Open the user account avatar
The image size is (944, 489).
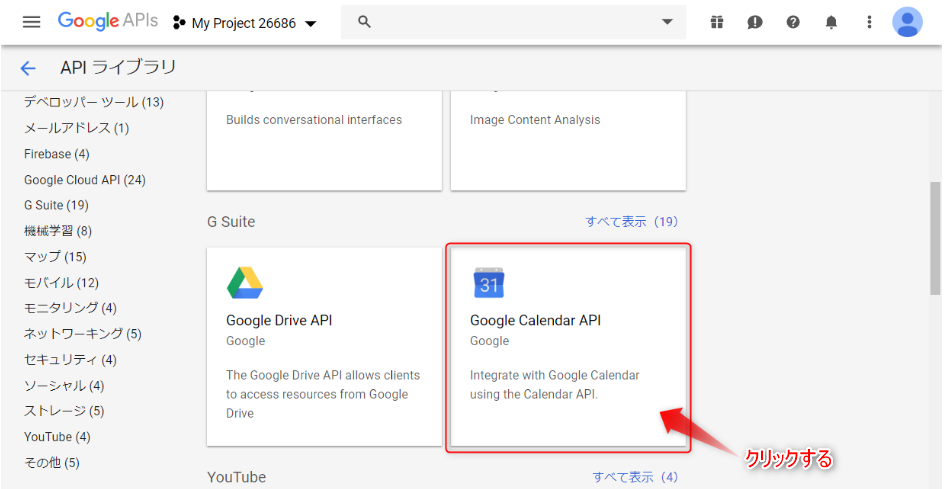(907, 22)
